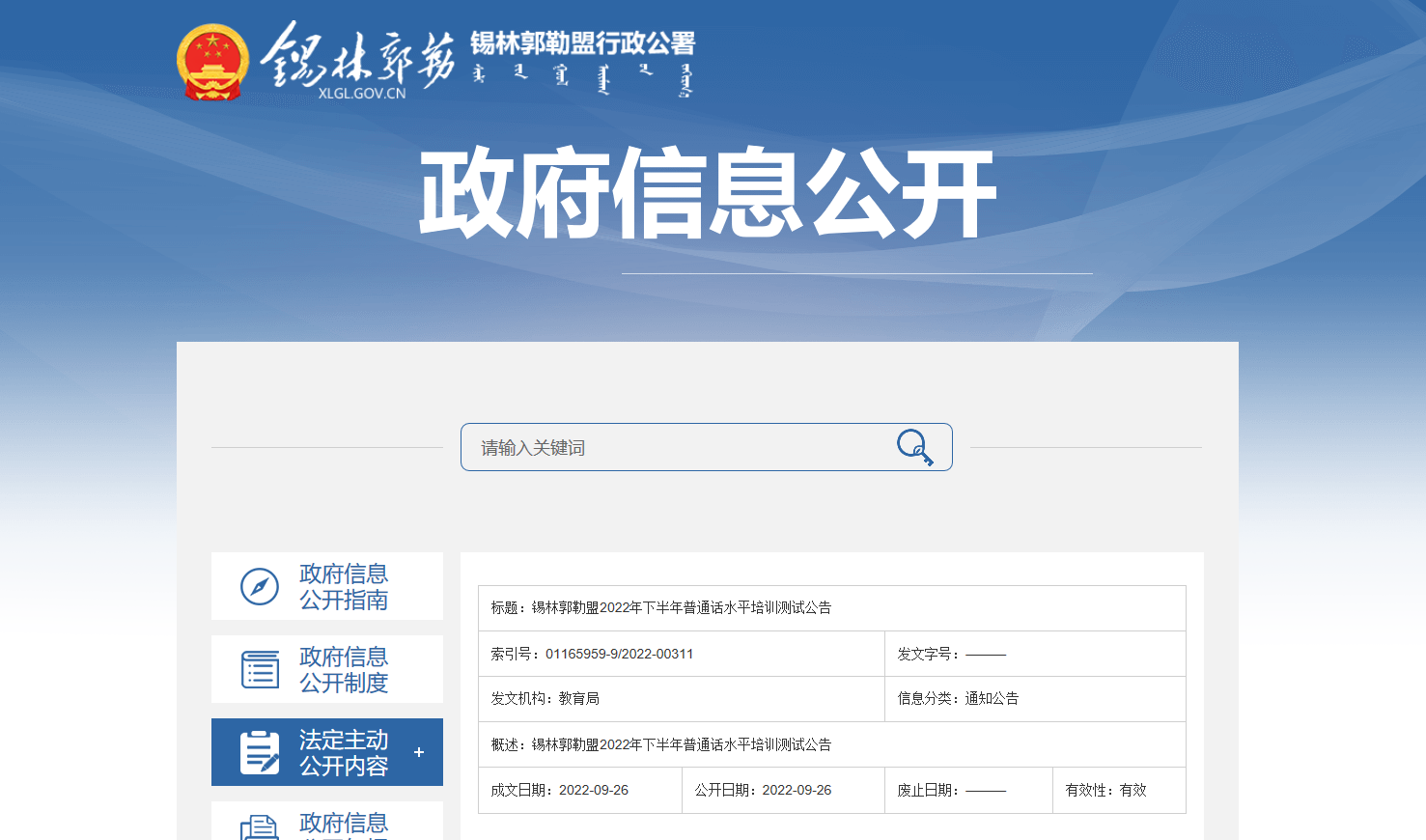Focus the 请输入关键词 search field

pyautogui.click(x=707, y=447)
